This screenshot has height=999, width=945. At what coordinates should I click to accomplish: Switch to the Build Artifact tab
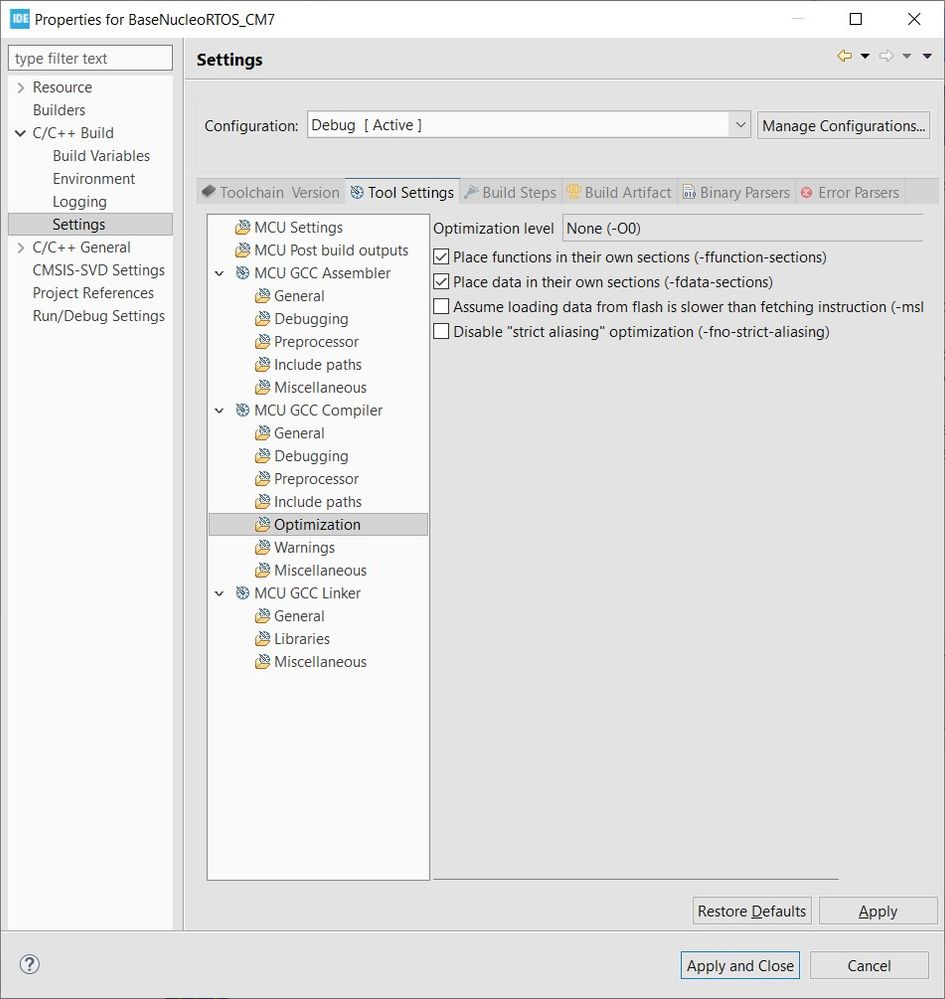coord(619,192)
